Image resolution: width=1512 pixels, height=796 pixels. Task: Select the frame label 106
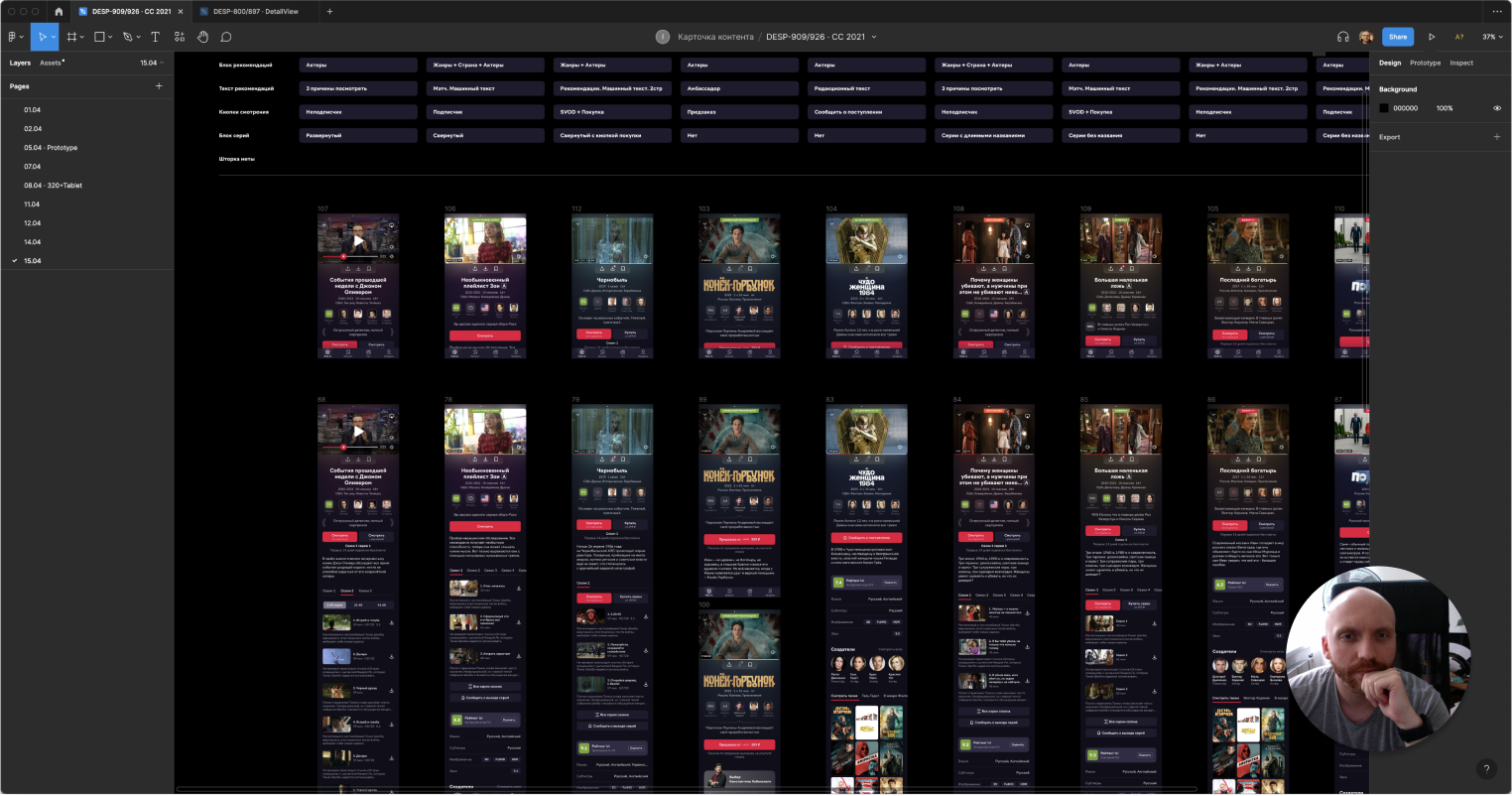pos(450,209)
